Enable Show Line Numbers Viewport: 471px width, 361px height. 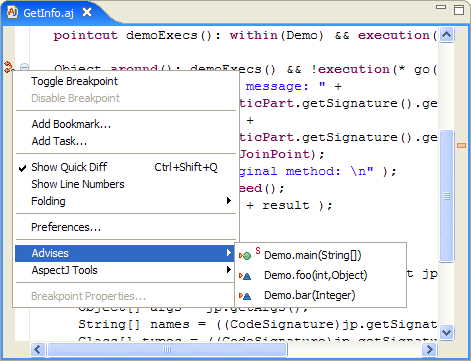pyautogui.click(x=125, y=184)
